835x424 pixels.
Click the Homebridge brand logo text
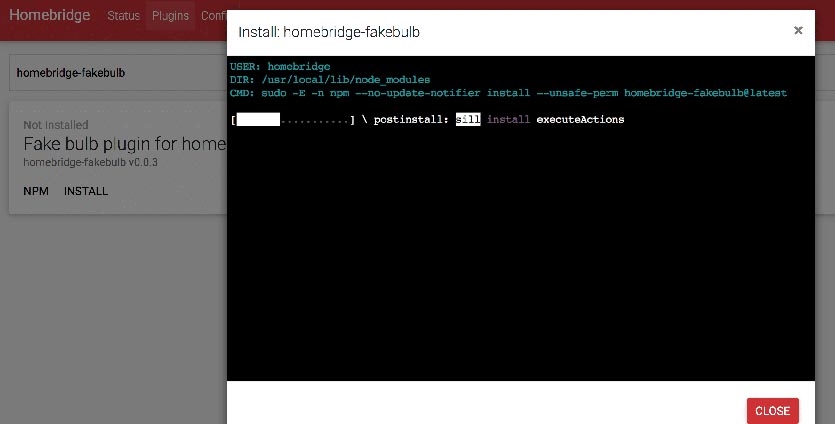tap(50, 15)
